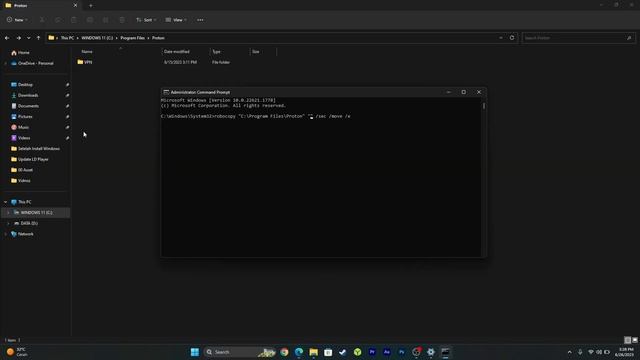Screen dimensions: 640x360
Task: Open the Update LD Player folder
Action: (33, 159)
